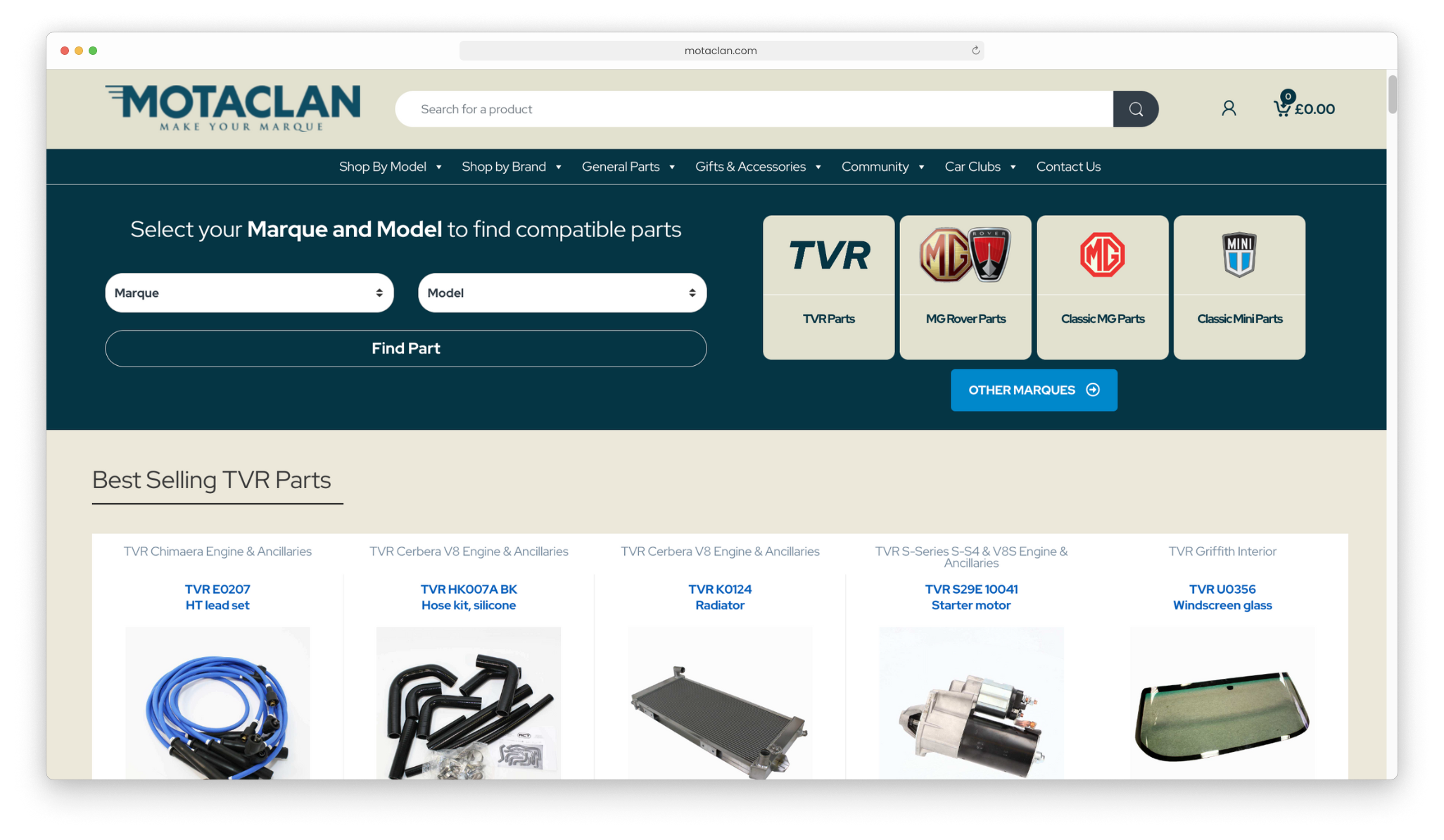Expand the Shop By Model dropdown
Image resolution: width=1444 pixels, height=840 pixels.
point(391,166)
